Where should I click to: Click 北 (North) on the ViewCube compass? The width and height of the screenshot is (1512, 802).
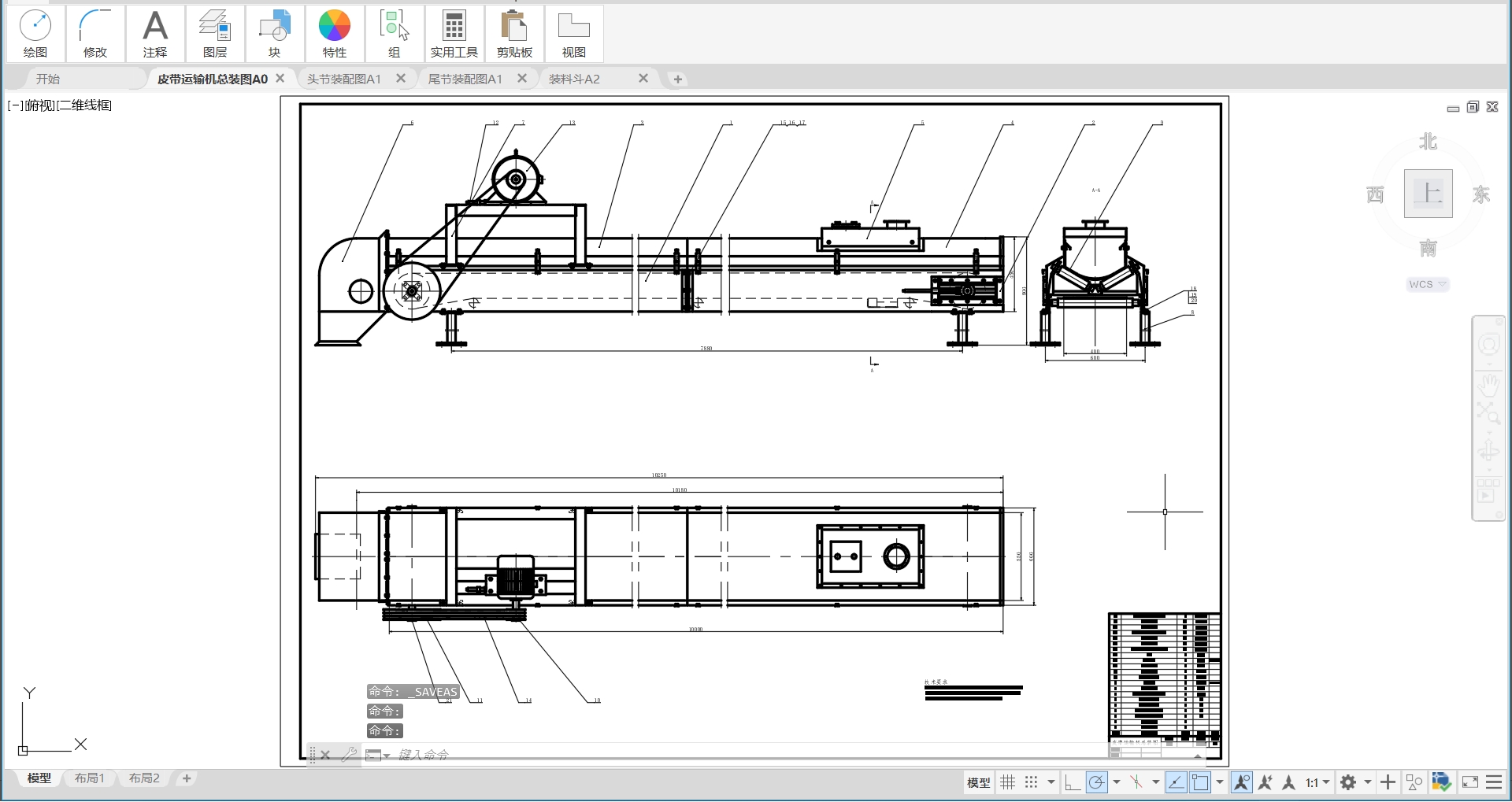(1428, 142)
